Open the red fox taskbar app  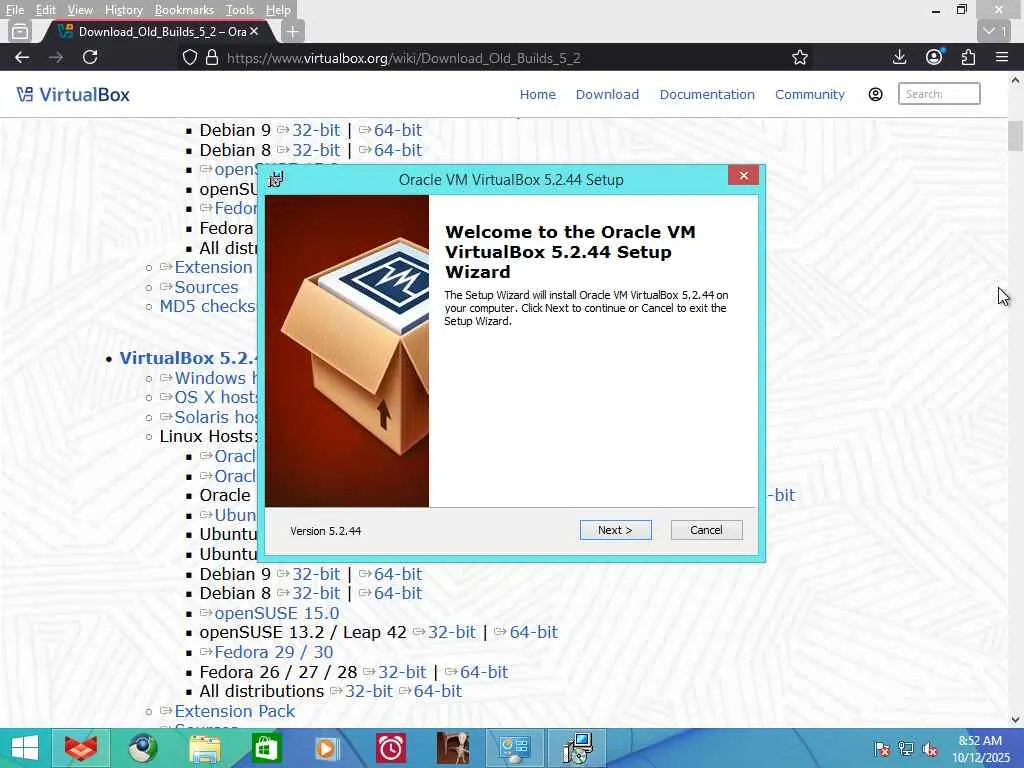[80, 748]
